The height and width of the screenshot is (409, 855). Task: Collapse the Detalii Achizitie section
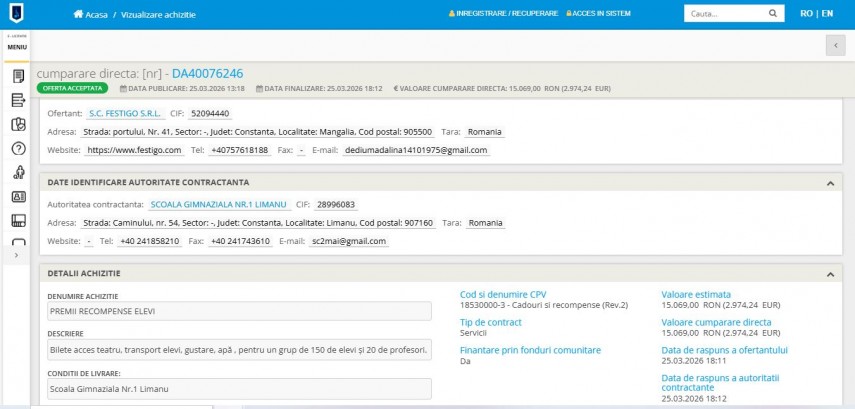829,273
